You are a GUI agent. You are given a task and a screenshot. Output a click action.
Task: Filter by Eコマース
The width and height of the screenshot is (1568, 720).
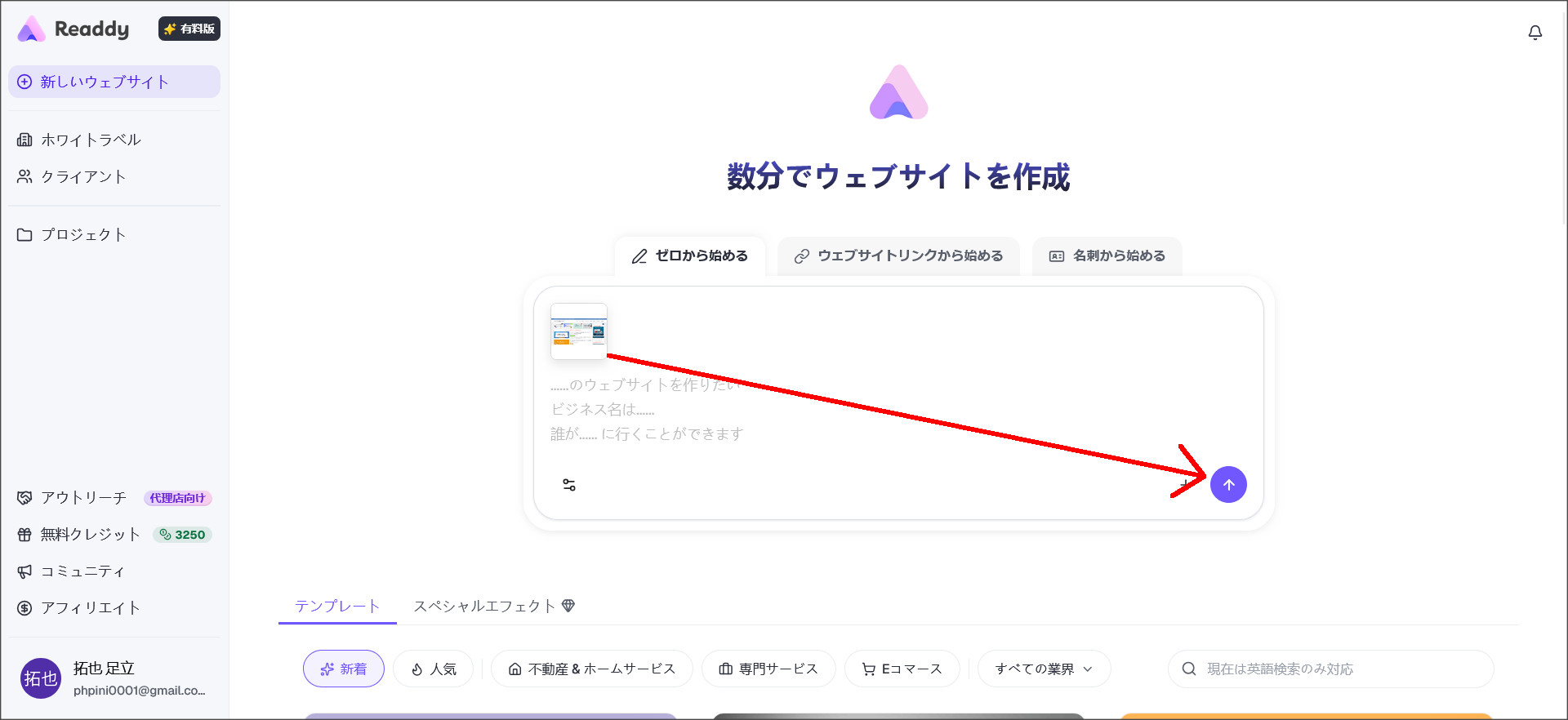click(902, 669)
